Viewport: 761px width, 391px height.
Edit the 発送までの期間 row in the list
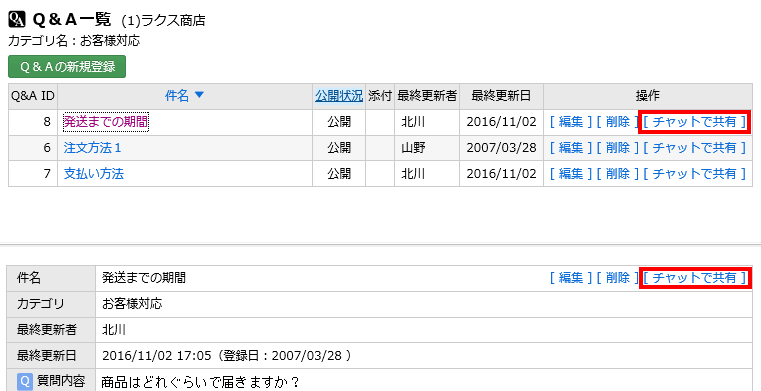click(x=571, y=122)
